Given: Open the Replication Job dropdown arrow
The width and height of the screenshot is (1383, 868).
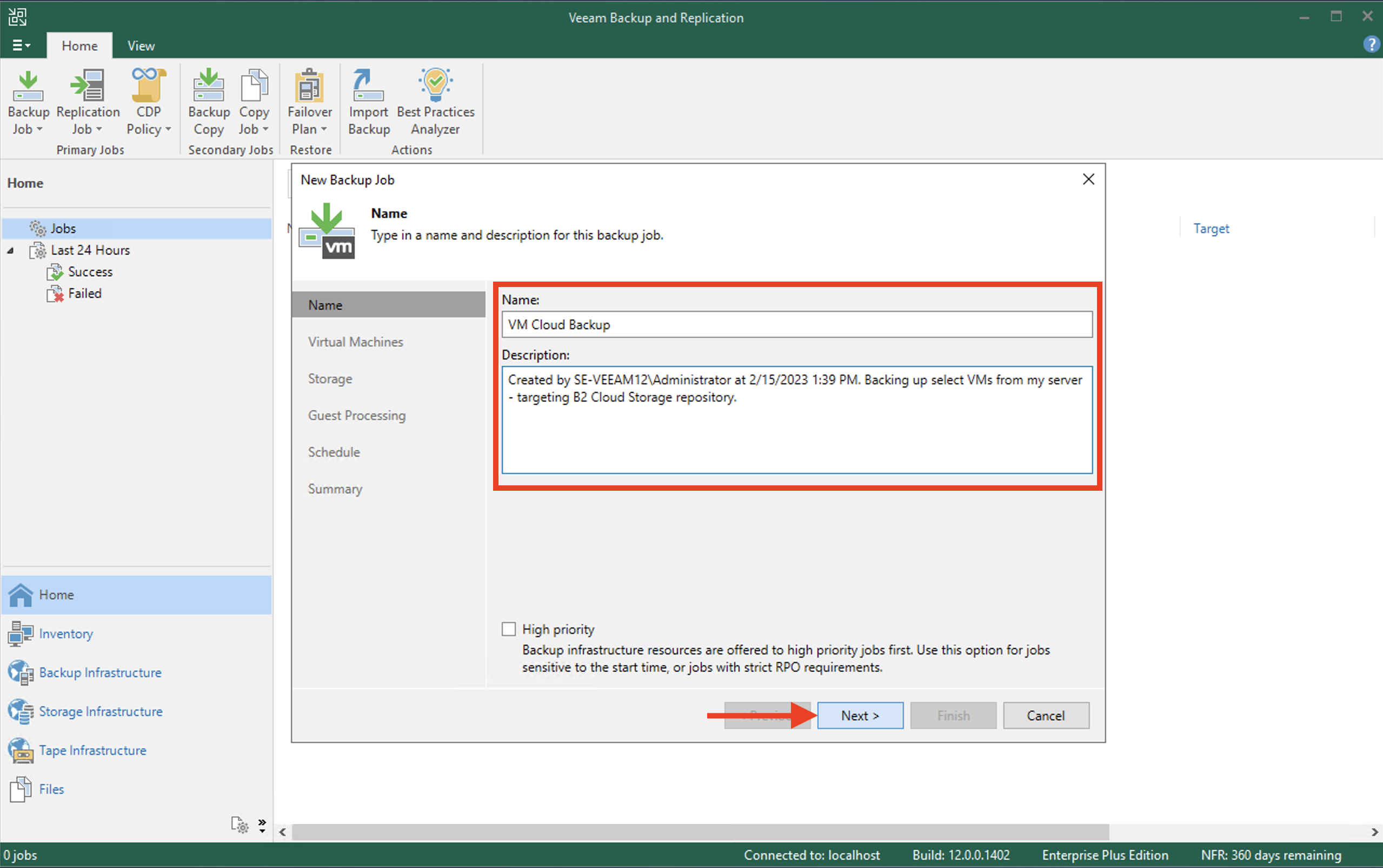Looking at the screenshot, I should pos(99,129).
